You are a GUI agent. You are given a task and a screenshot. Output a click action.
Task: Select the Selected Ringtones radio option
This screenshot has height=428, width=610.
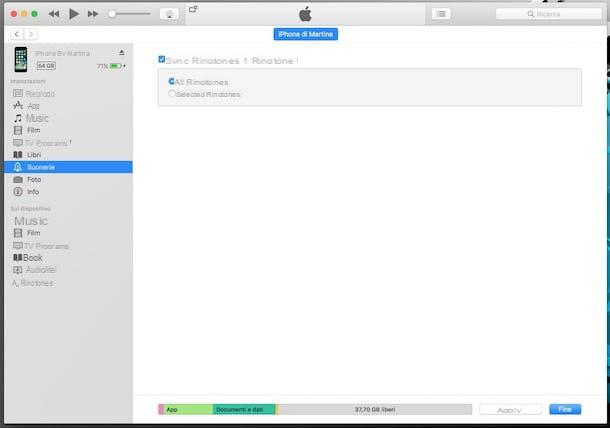[x=172, y=94]
